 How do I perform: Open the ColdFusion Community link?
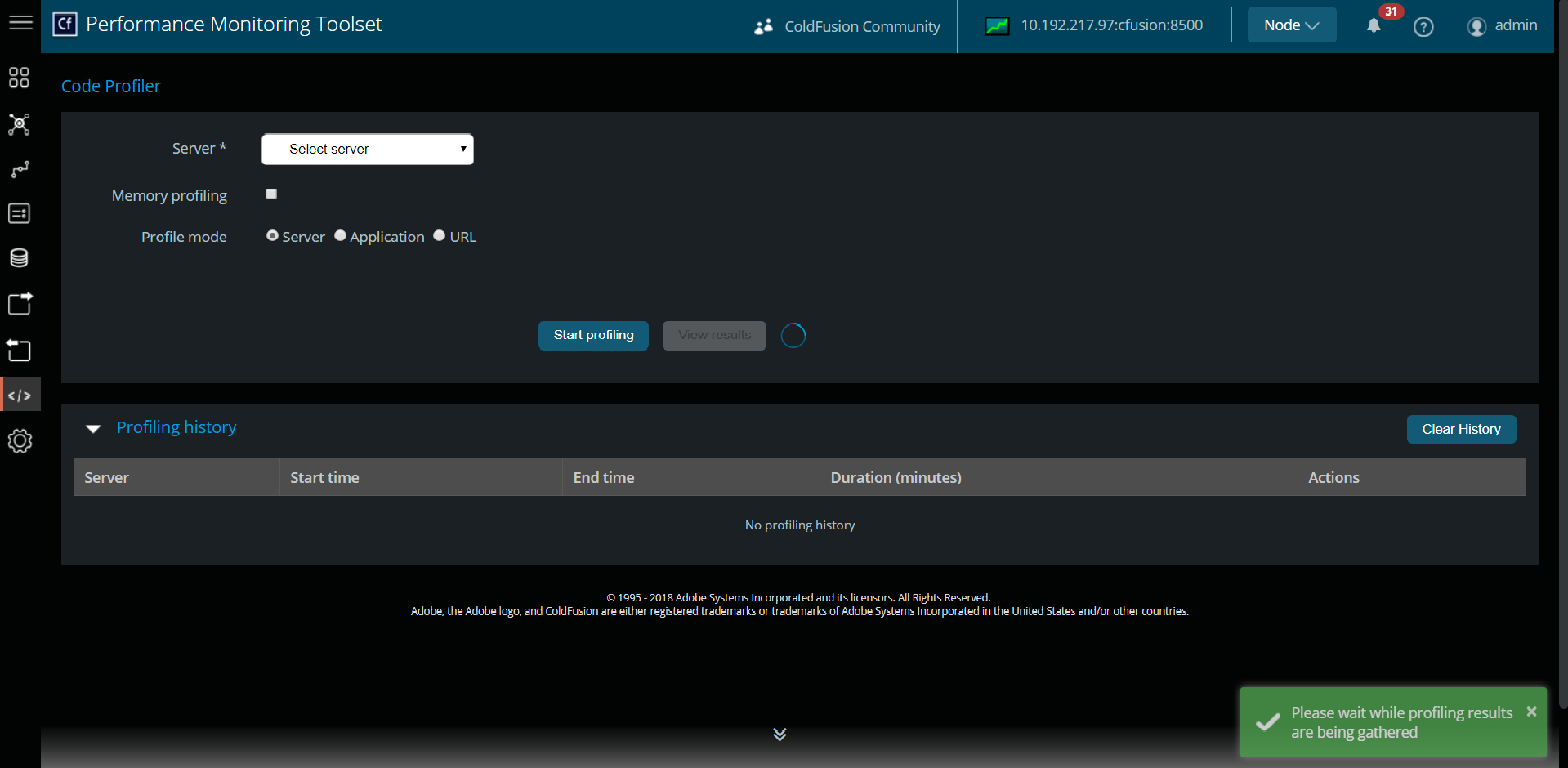click(x=847, y=27)
